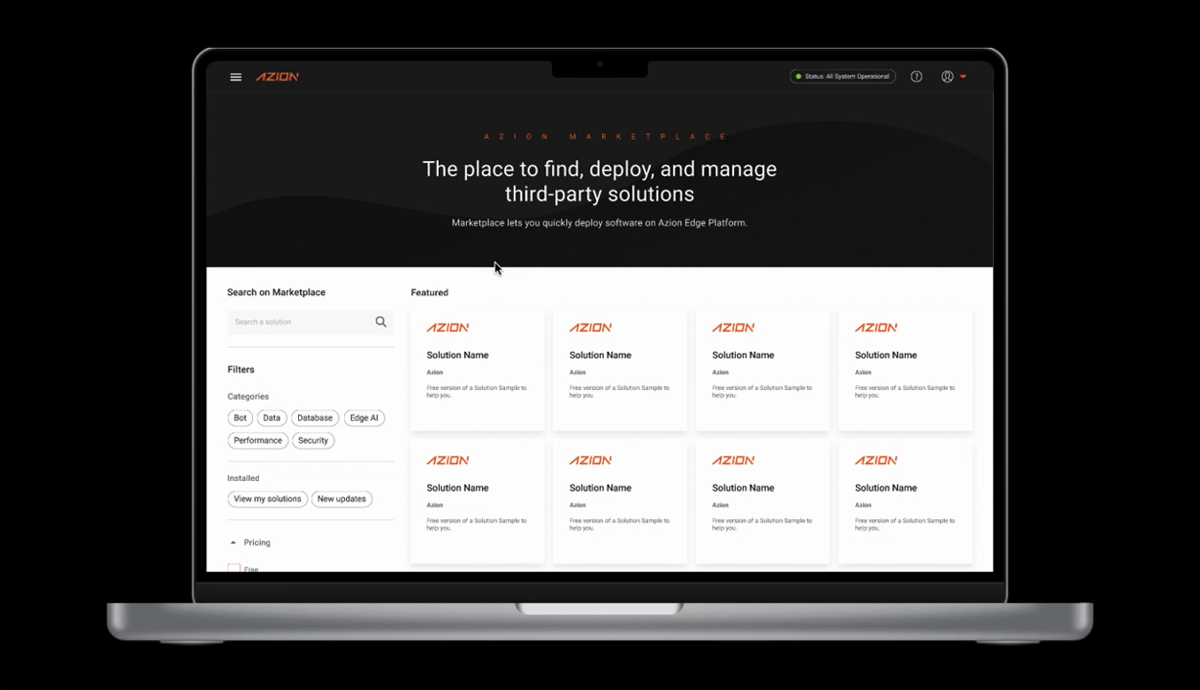Filter by the Database category
Image resolution: width=1200 pixels, height=690 pixels.
315,418
